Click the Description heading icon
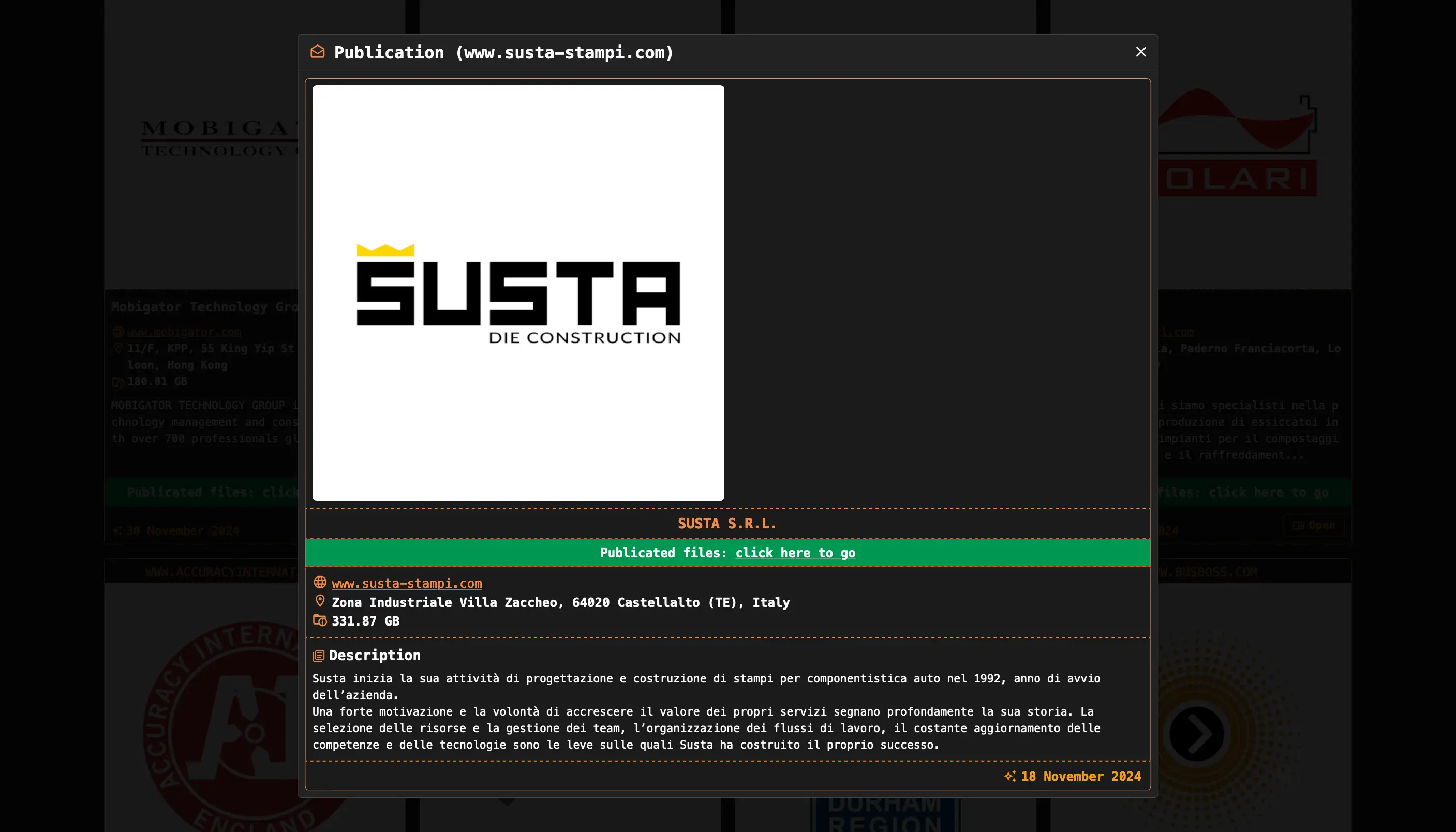1456x832 pixels. click(x=318, y=656)
